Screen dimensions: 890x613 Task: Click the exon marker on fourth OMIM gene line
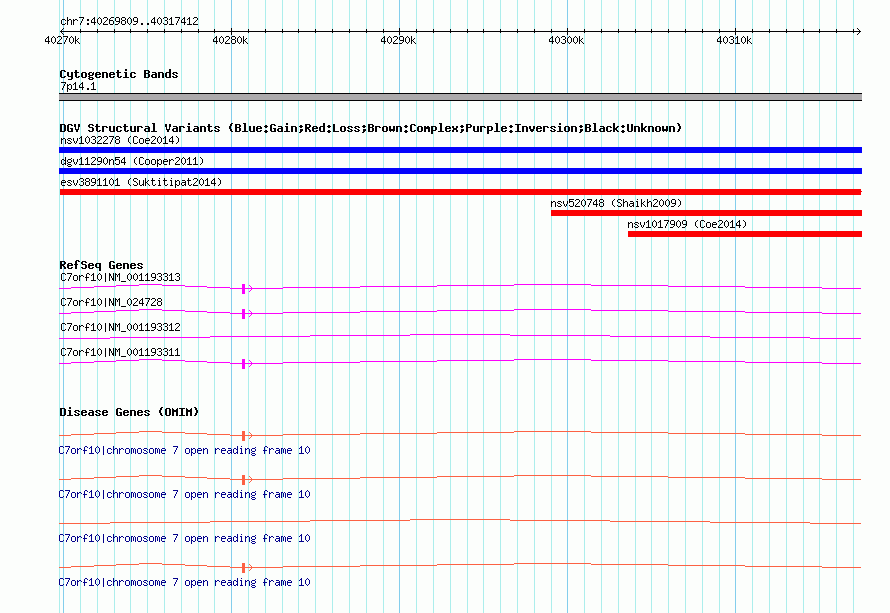point(244,568)
